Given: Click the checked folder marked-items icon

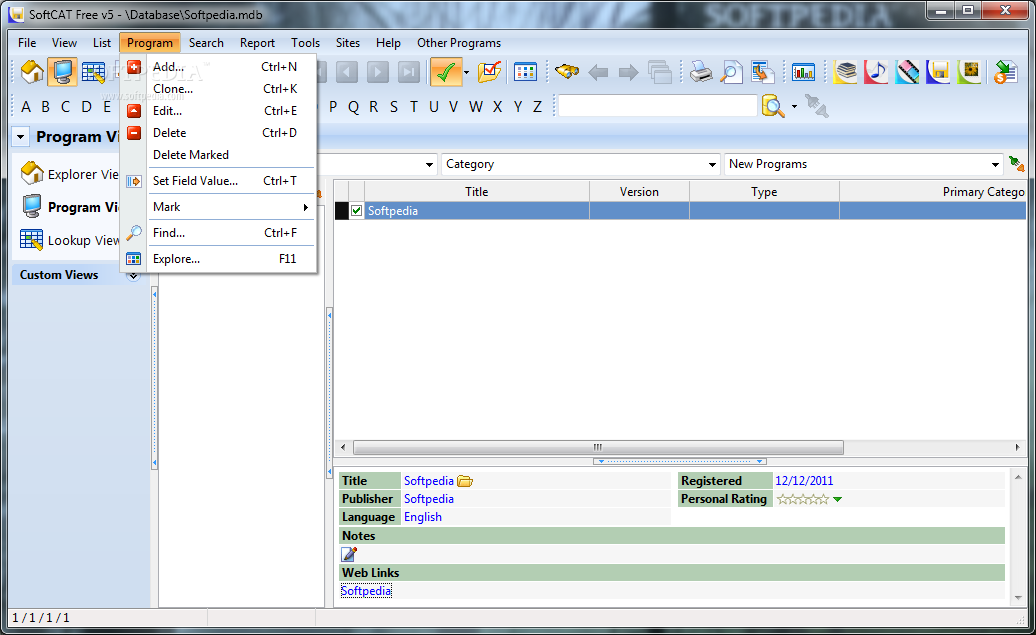Looking at the screenshot, I should pos(490,72).
